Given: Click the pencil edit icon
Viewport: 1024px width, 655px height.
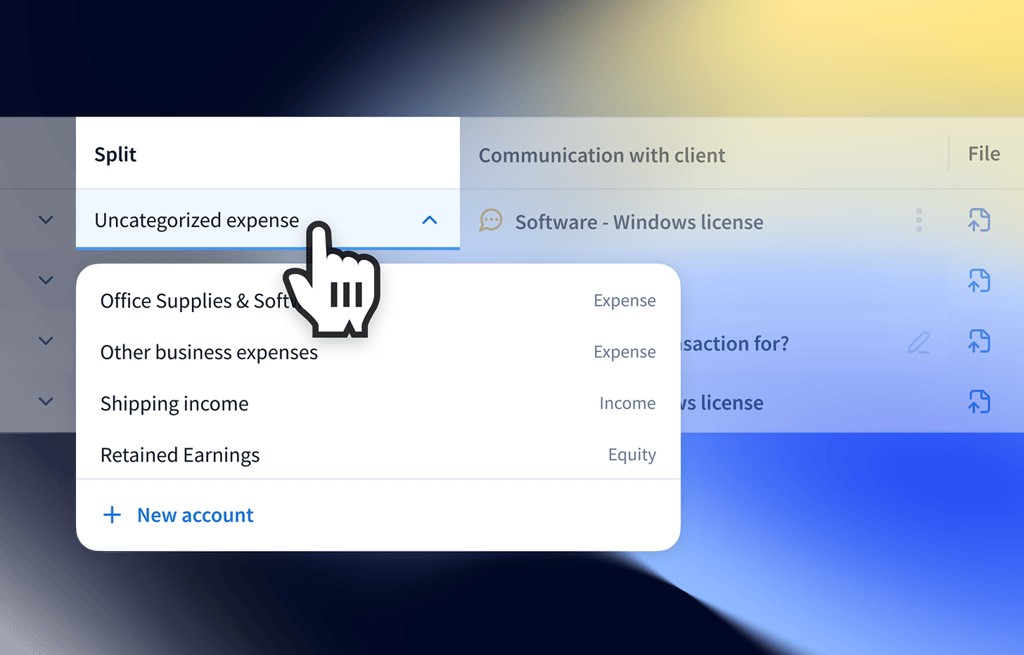Looking at the screenshot, I should [x=918, y=343].
